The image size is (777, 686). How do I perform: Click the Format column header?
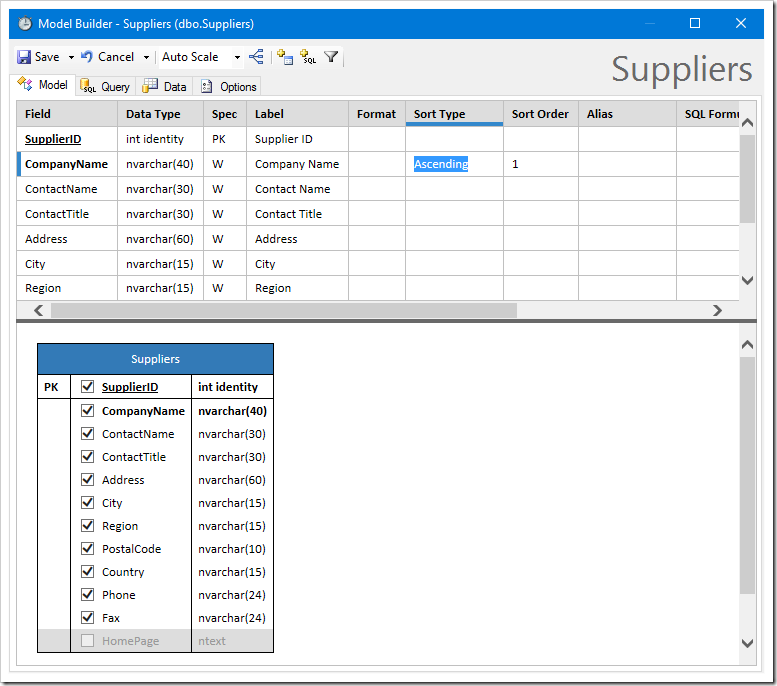pyautogui.click(x=377, y=114)
